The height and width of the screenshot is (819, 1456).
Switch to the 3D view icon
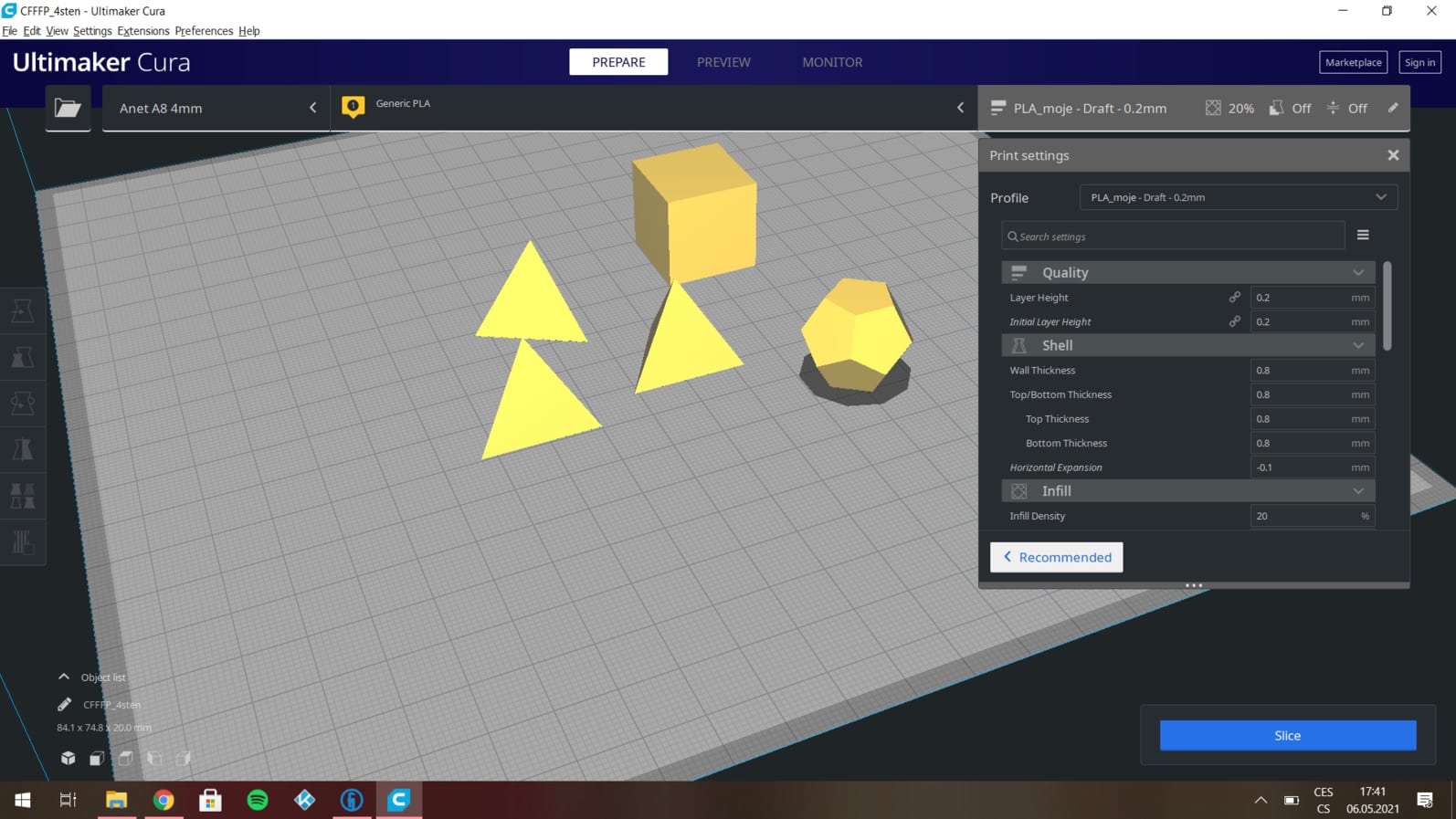69,758
